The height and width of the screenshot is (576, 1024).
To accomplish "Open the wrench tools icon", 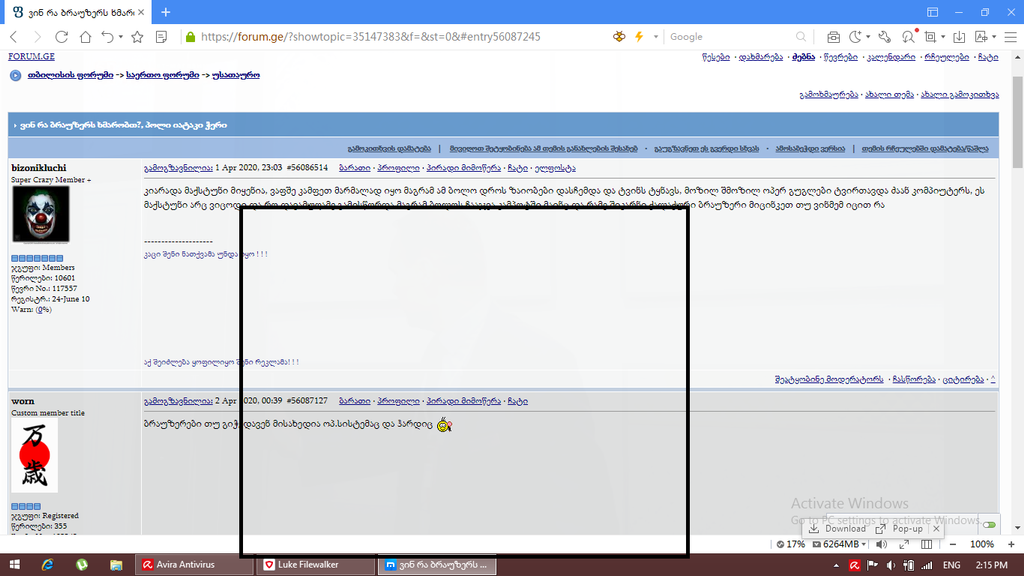I will click(884, 37).
